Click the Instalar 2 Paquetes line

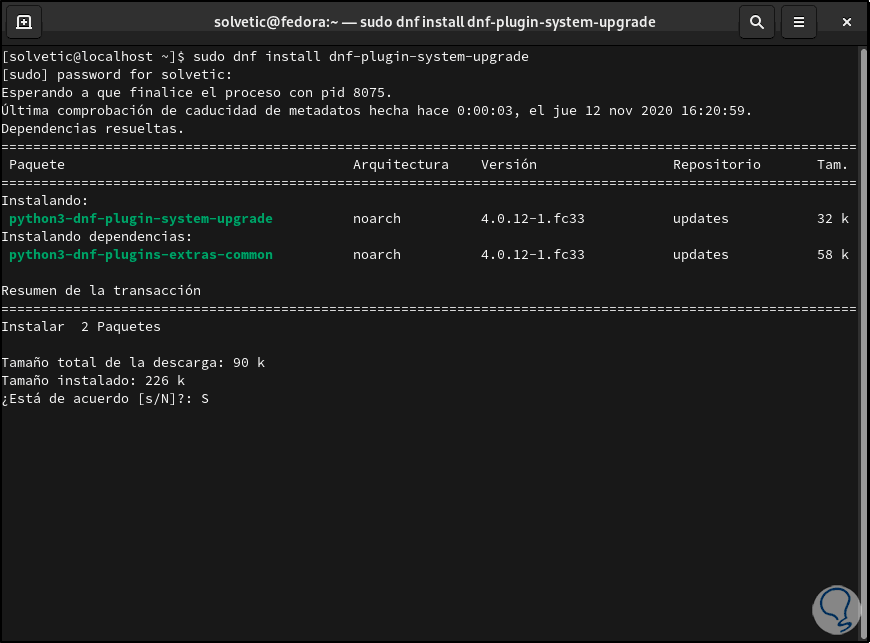tap(81, 327)
